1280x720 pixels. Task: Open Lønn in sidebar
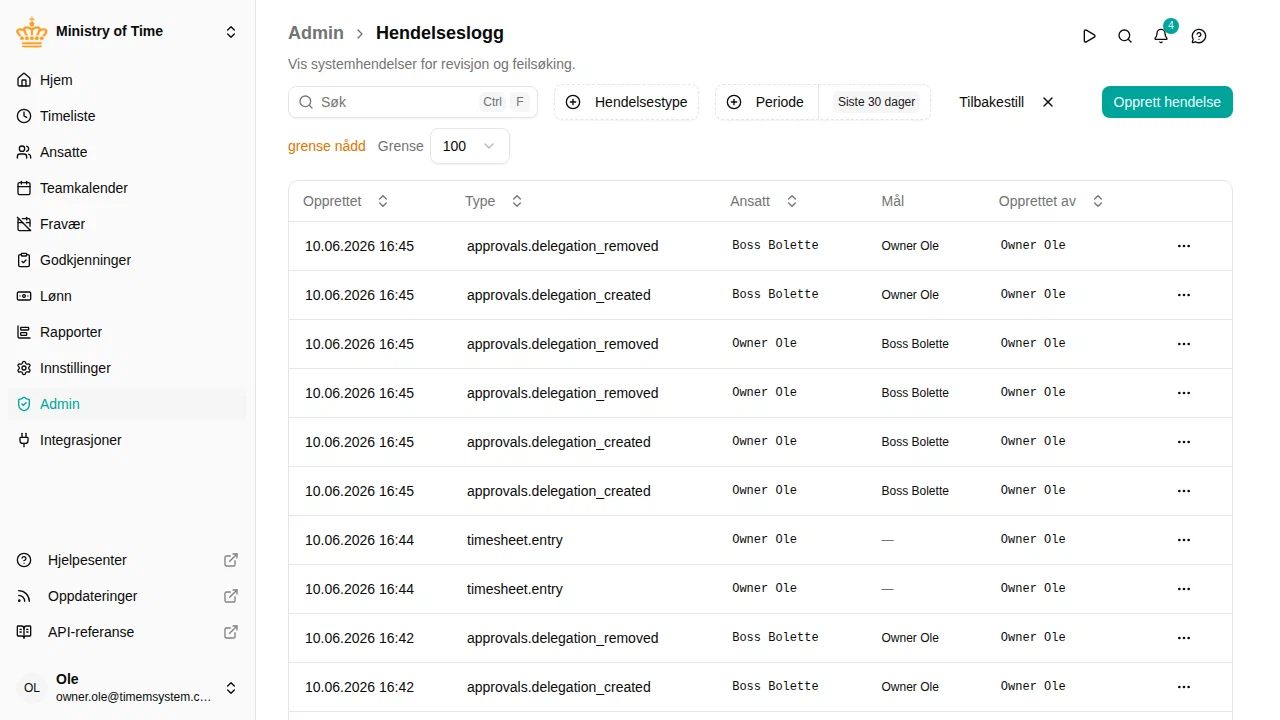[127, 296]
